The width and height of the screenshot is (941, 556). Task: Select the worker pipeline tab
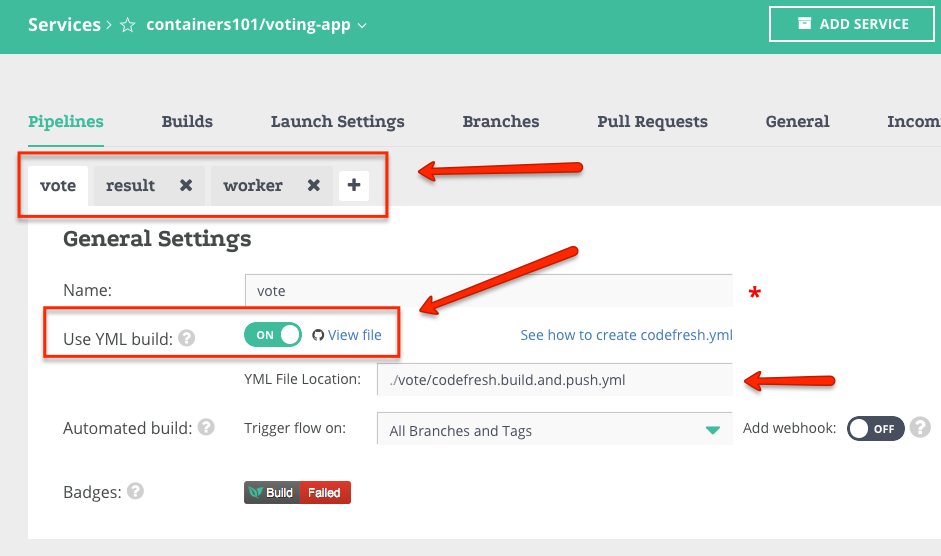253,186
